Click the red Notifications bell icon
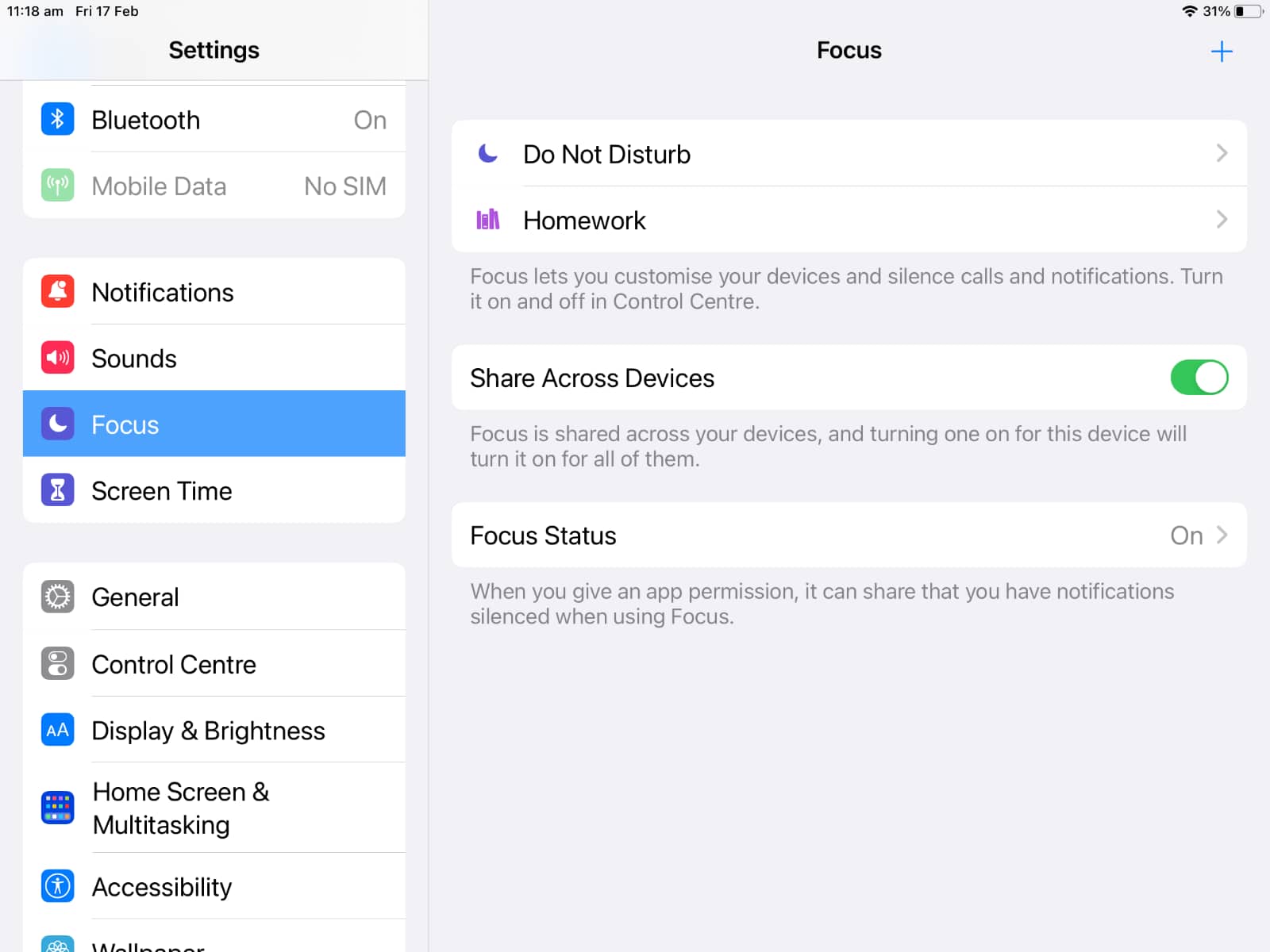Viewport: 1270px width, 952px height. [56, 291]
